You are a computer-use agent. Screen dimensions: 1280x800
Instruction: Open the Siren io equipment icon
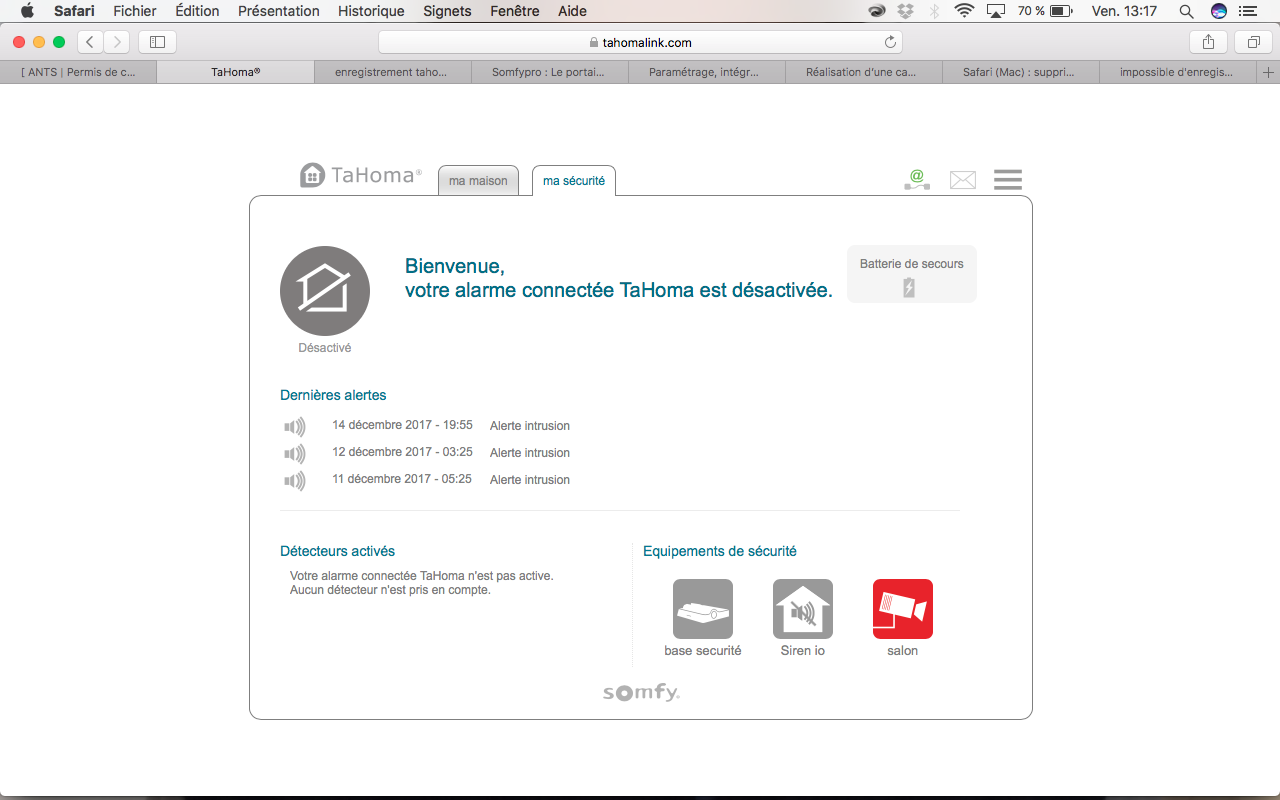pyautogui.click(x=803, y=609)
